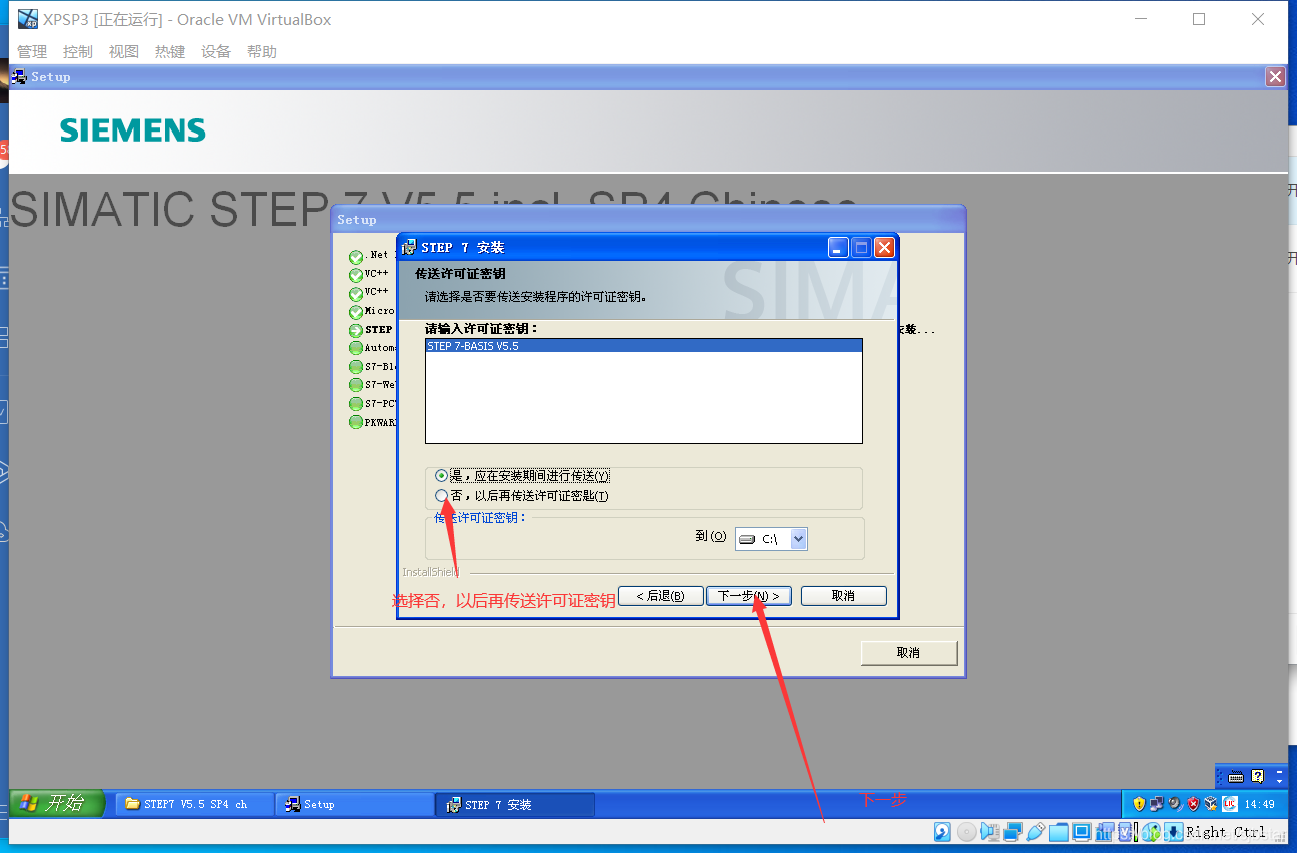The height and width of the screenshot is (853, 1297).
Task: Click the VirtualBox shared folders status icon
Action: (1058, 832)
